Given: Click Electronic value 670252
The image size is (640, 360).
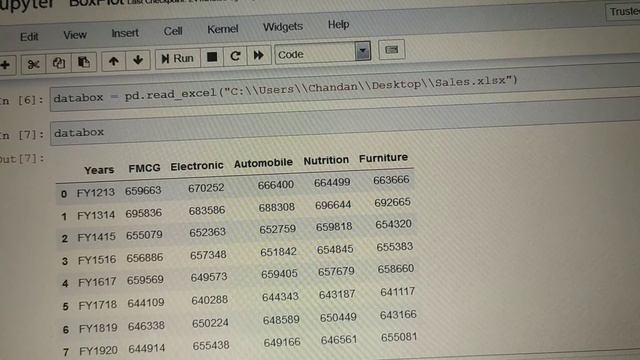Looking at the screenshot, I should pyautogui.click(x=206, y=188).
